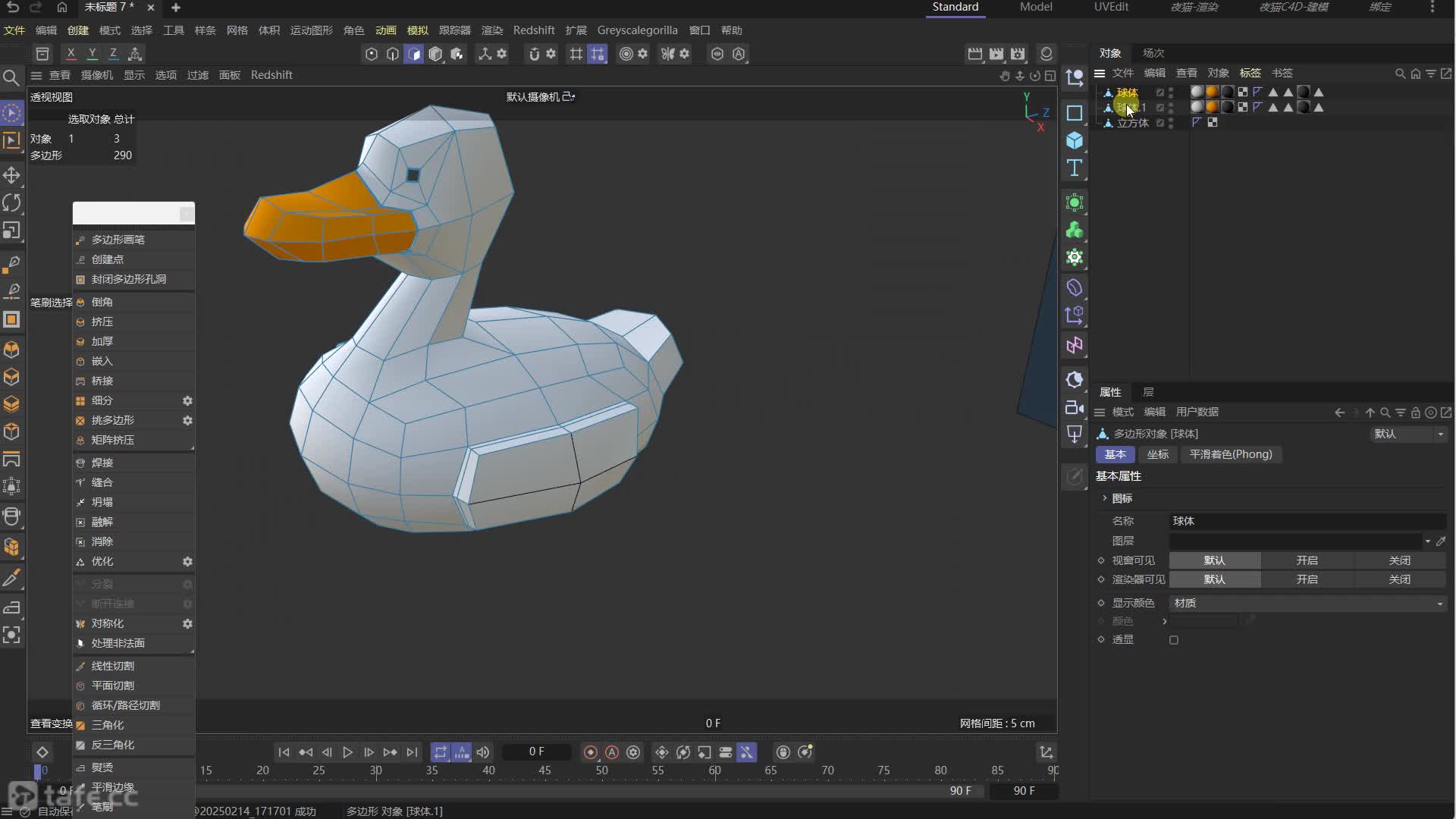The height and width of the screenshot is (819, 1456).
Task: Open the 图层 dropdown arrow
Action: 1427,541
